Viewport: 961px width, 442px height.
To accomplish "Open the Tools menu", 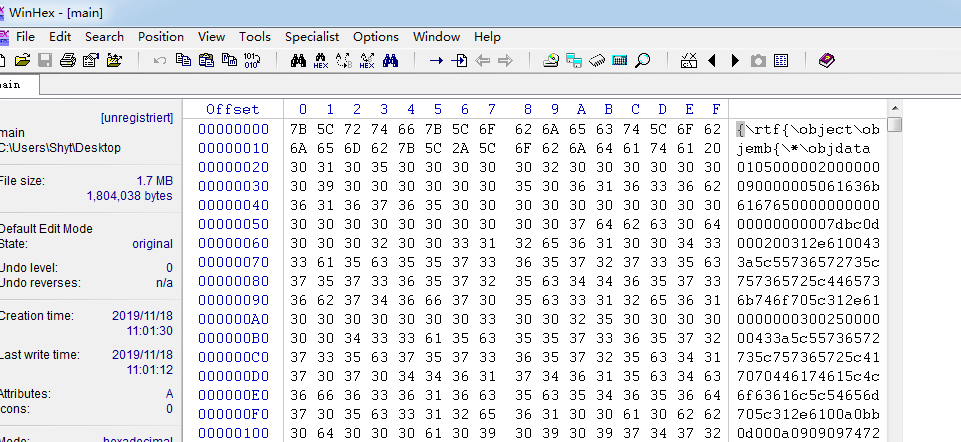I will click(x=254, y=37).
